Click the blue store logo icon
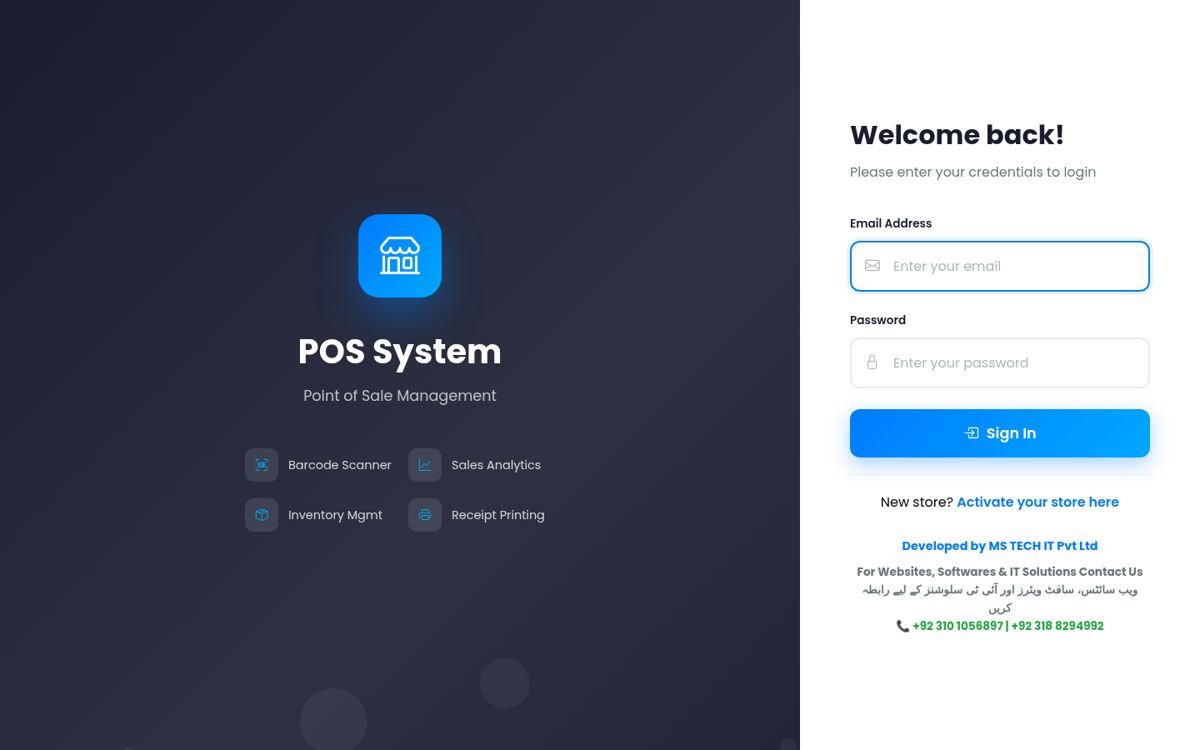The height and width of the screenshot is (750, 1200). [x=400, y=256]
